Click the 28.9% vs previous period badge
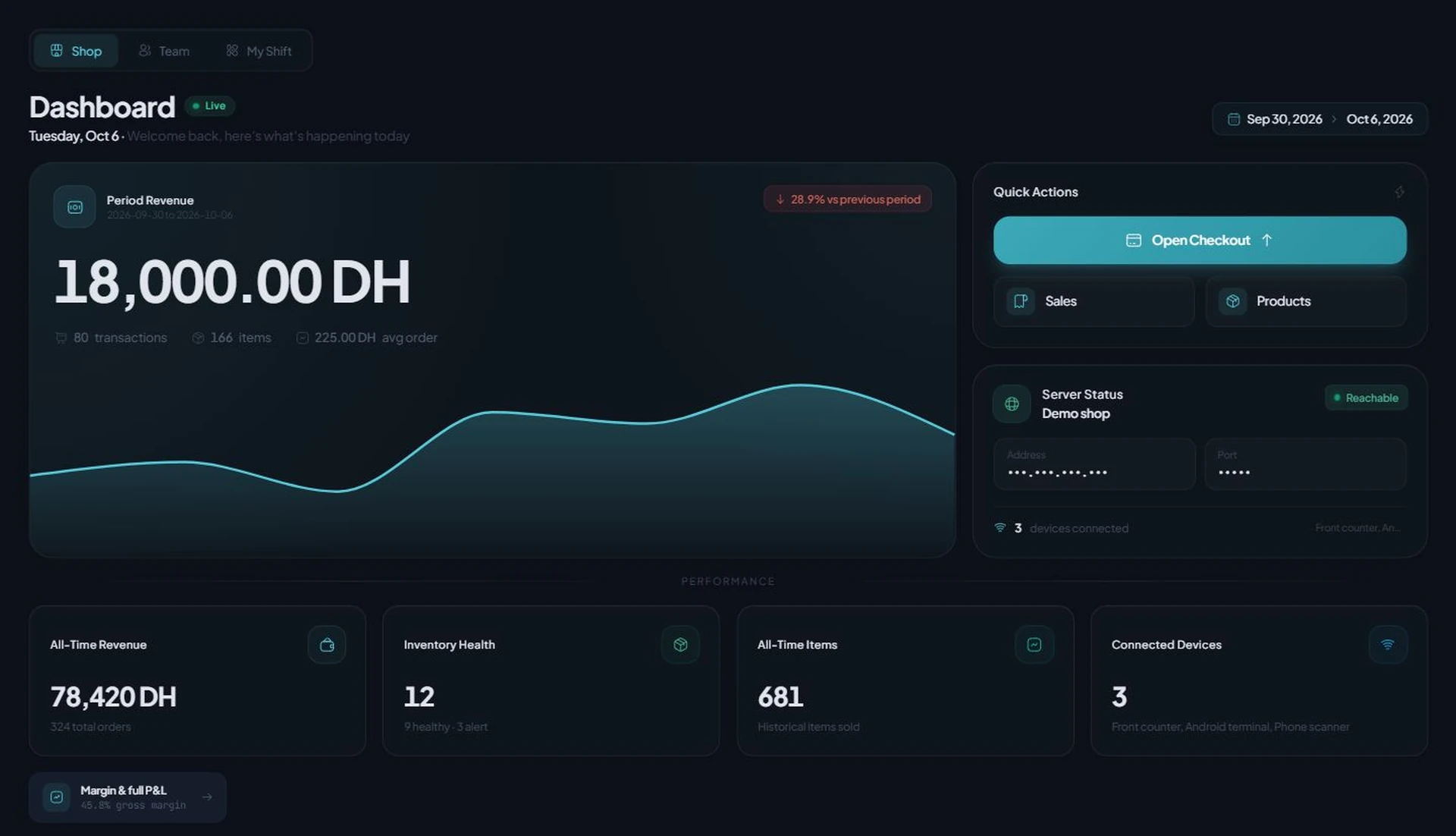 pyautogui.click(x=848, y=200)
